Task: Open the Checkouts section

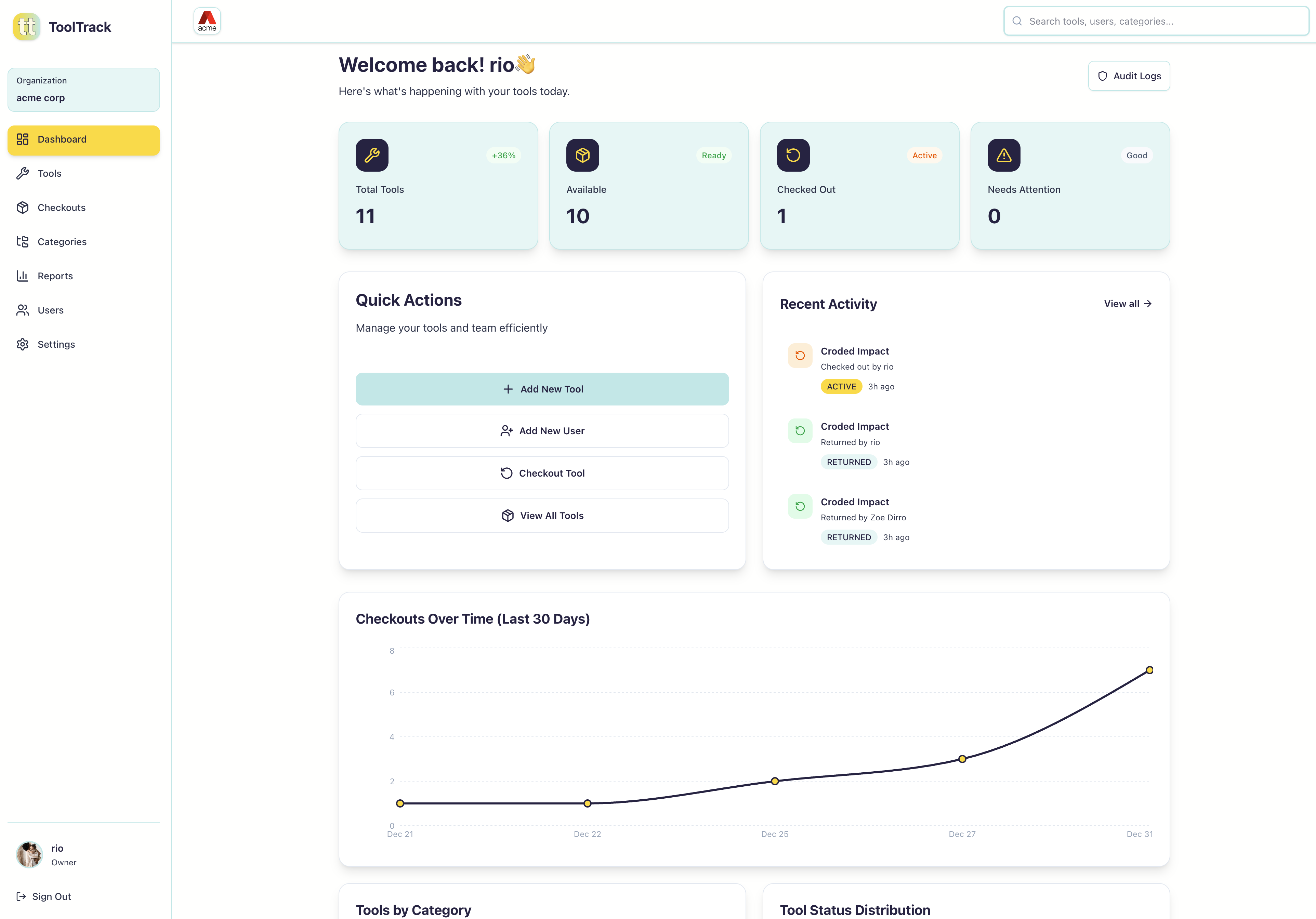Action: [61, 208]
